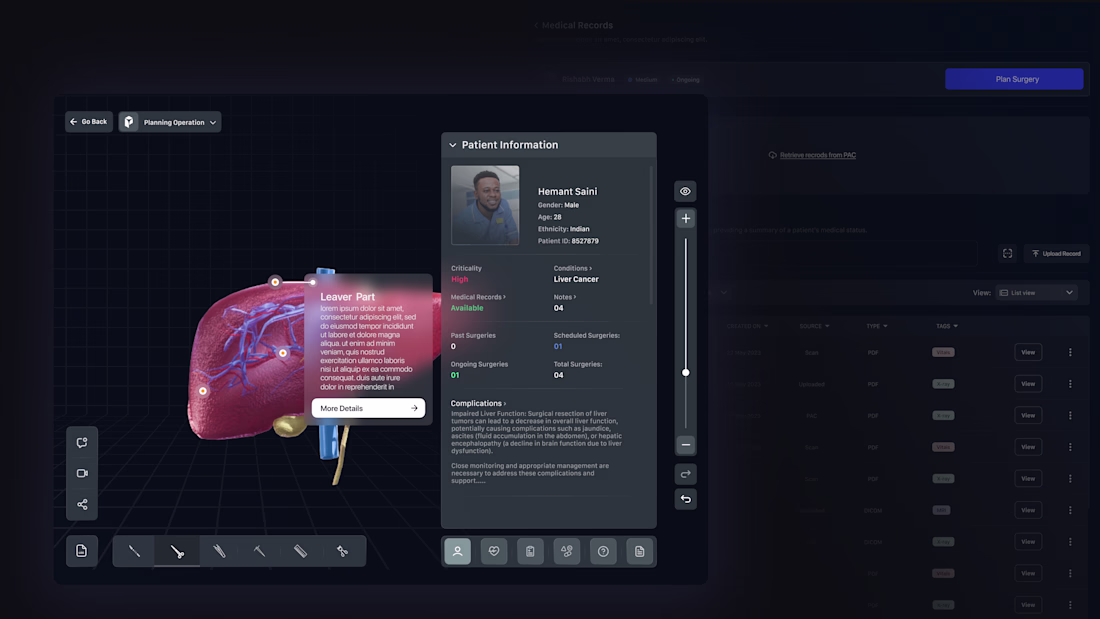Undo the last action

coord(685,499)
